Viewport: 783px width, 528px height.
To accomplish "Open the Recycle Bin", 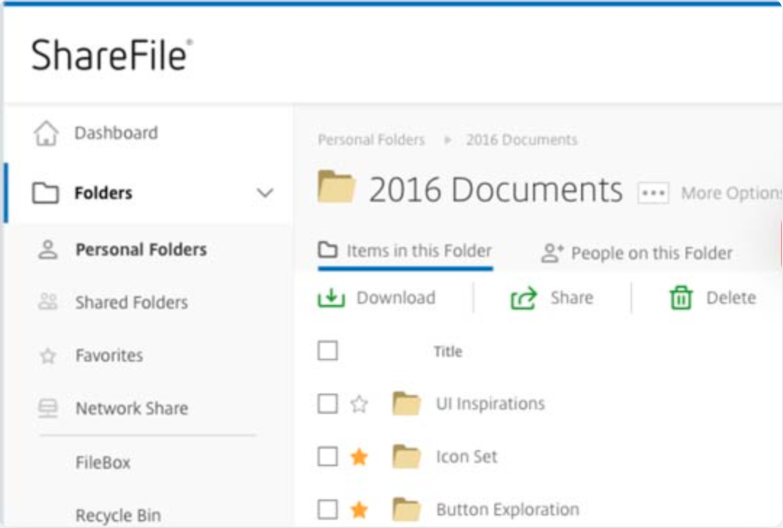I will coord(118,515).
